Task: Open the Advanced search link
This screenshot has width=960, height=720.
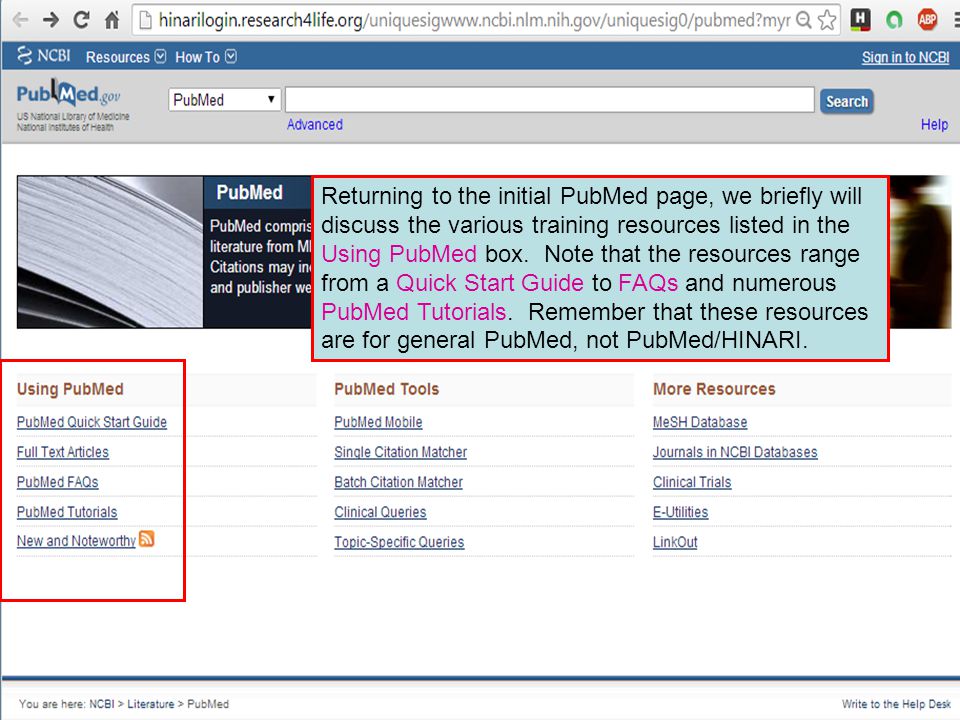Action: [315, 124]
